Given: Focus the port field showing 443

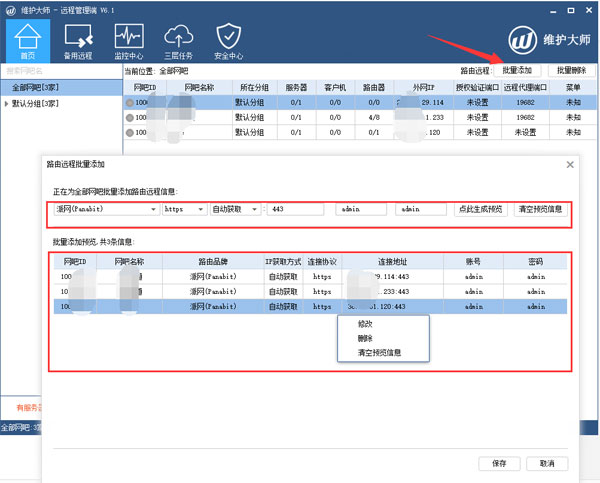Looking at the screenshot, I should (295, 209).
